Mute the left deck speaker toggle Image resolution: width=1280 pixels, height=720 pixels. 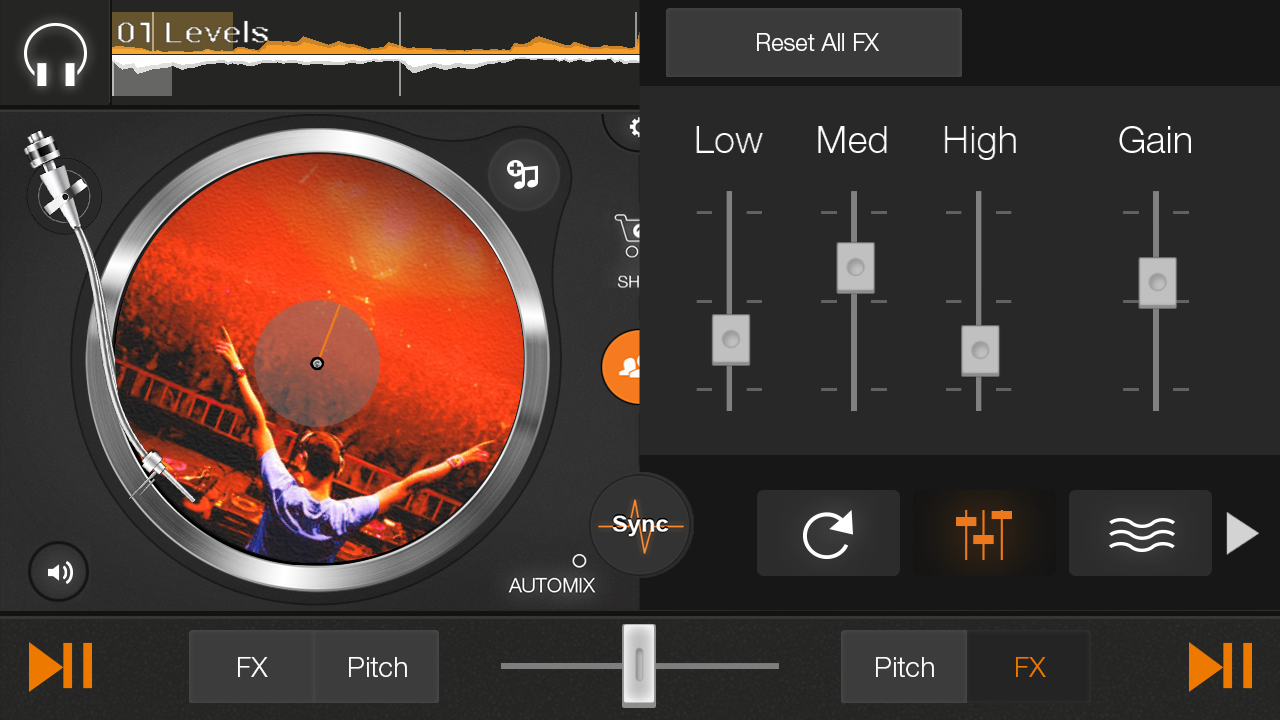tap(59, 572)
